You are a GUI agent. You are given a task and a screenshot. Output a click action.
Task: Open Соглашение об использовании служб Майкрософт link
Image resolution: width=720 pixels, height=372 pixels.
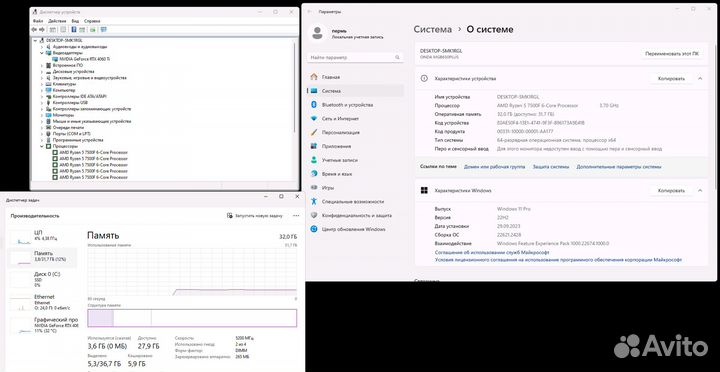point(492,253)
